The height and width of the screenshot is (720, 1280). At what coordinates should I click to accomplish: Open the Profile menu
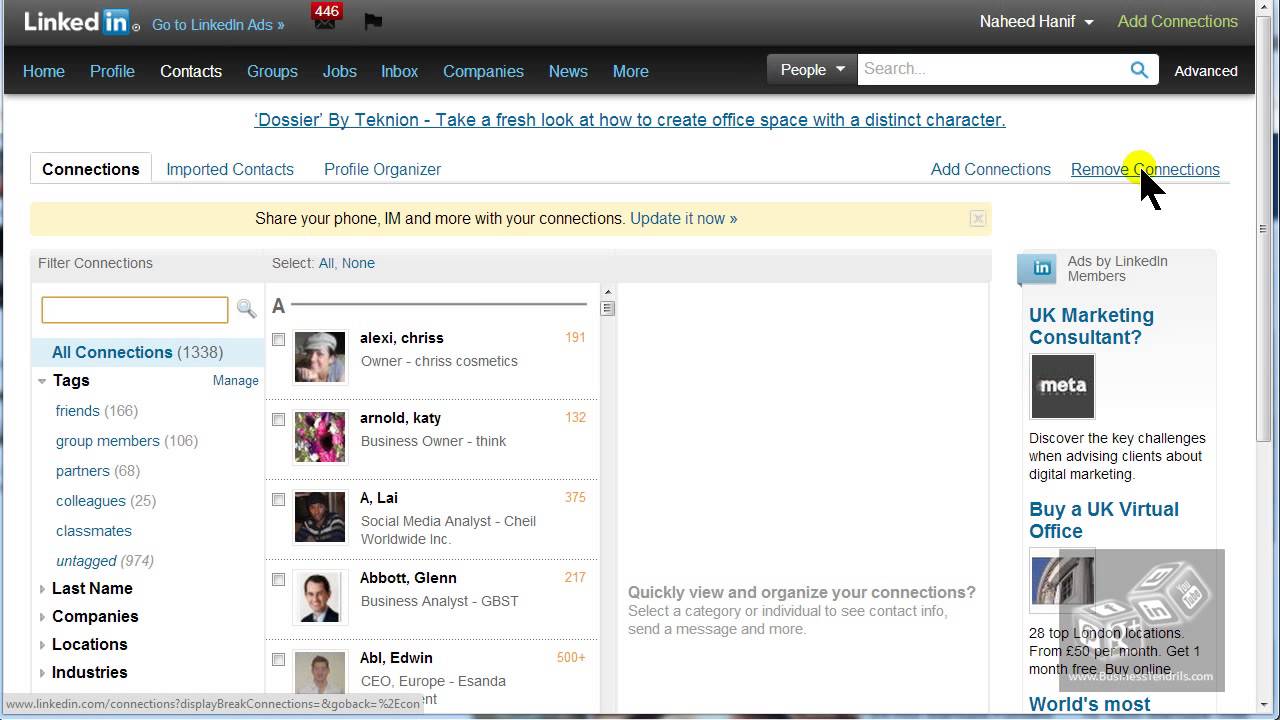click(x=112, y=71)
